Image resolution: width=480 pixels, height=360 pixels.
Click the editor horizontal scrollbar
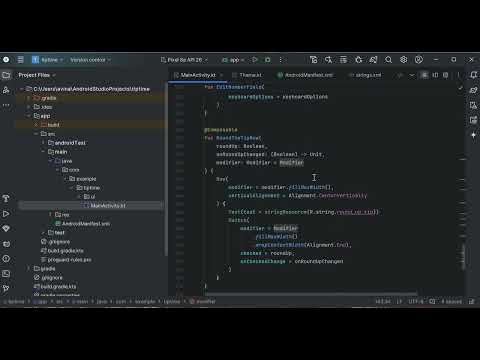point(310,294)
